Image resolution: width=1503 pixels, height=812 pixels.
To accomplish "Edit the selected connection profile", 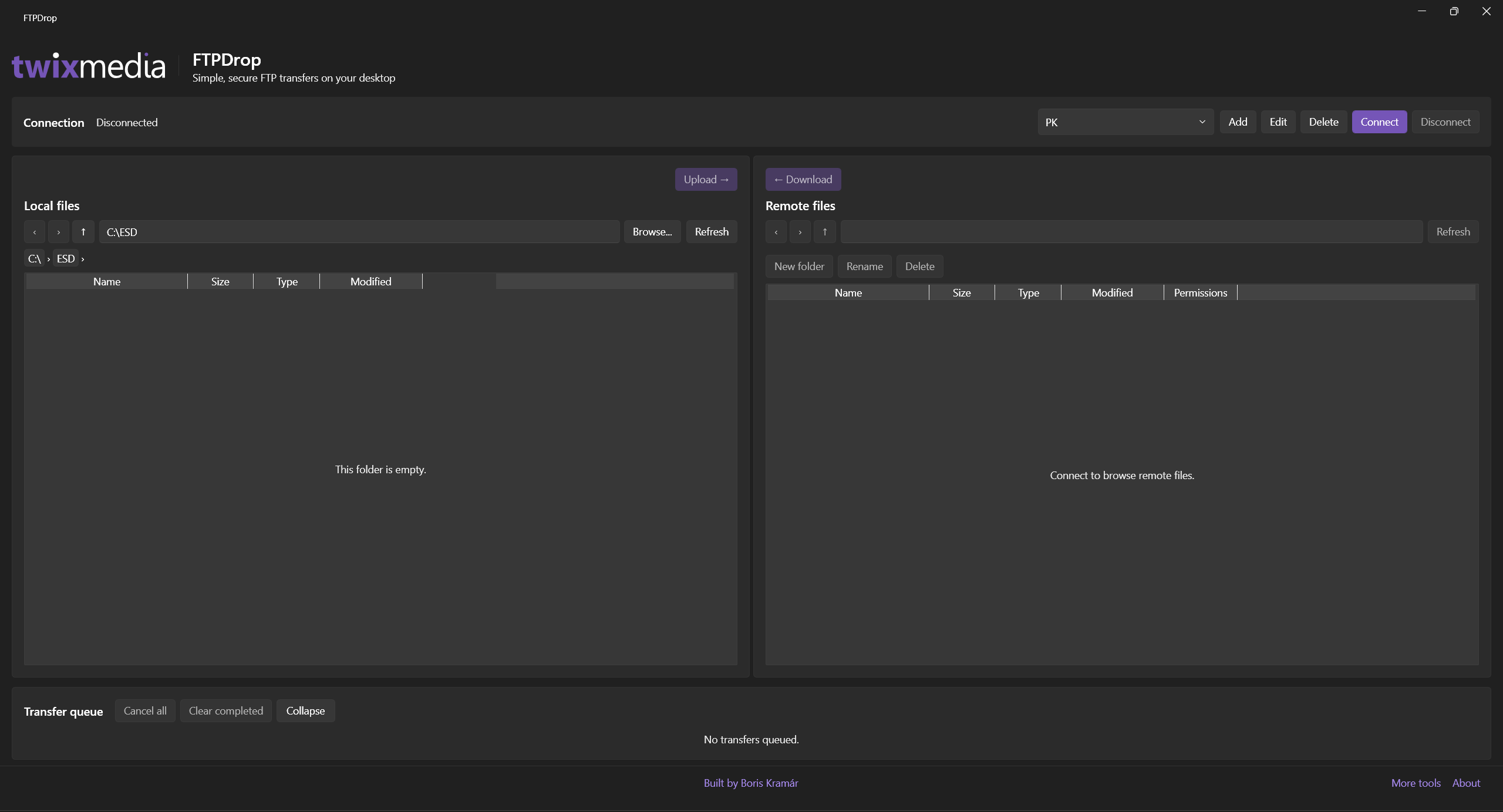I will pyautogui.click(x=1278, y=122).
